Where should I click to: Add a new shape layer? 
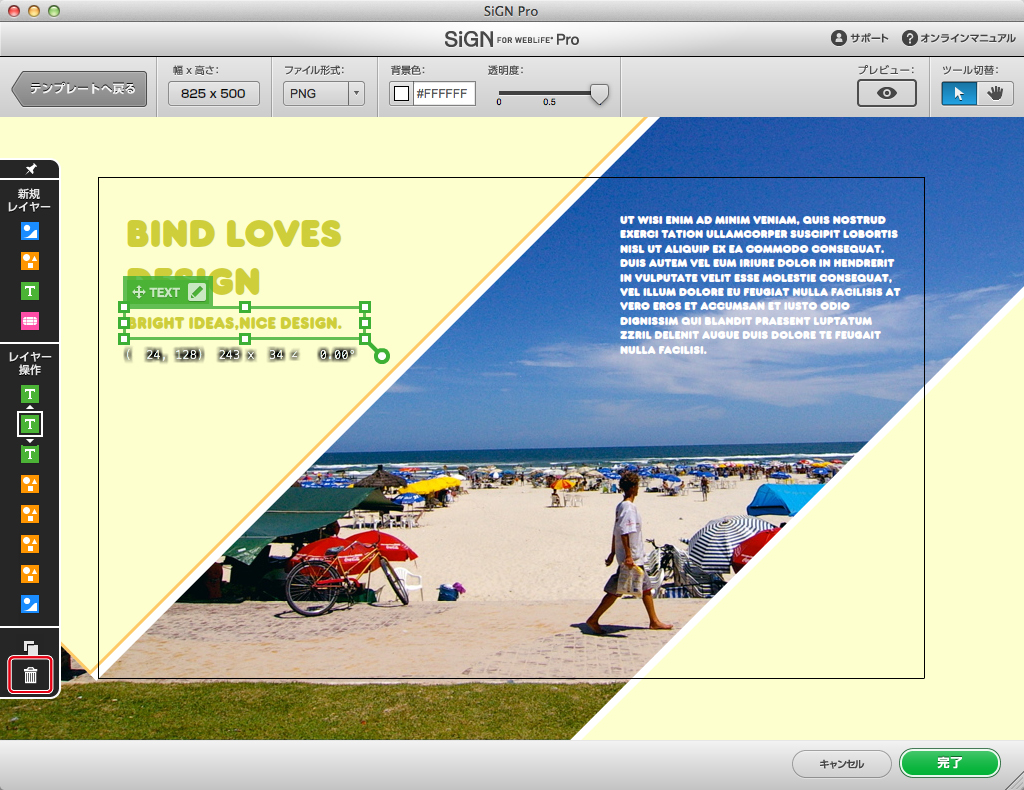pyautogui.click(x=29, y=261)
